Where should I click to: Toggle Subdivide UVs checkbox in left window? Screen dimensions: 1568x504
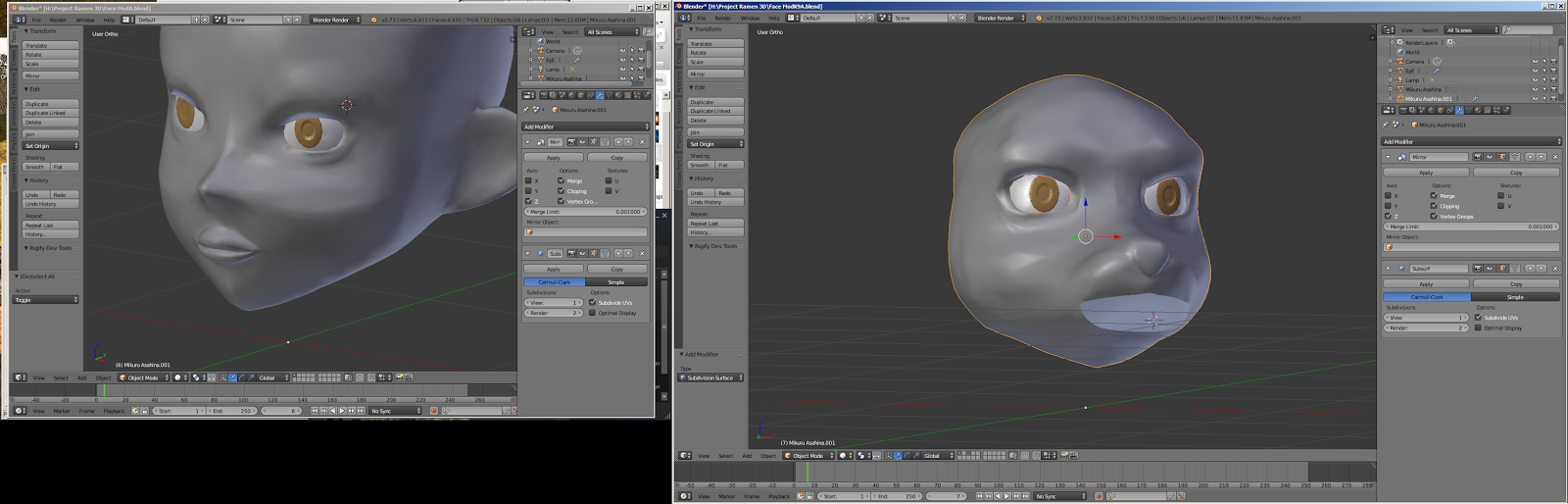point(592,302)
